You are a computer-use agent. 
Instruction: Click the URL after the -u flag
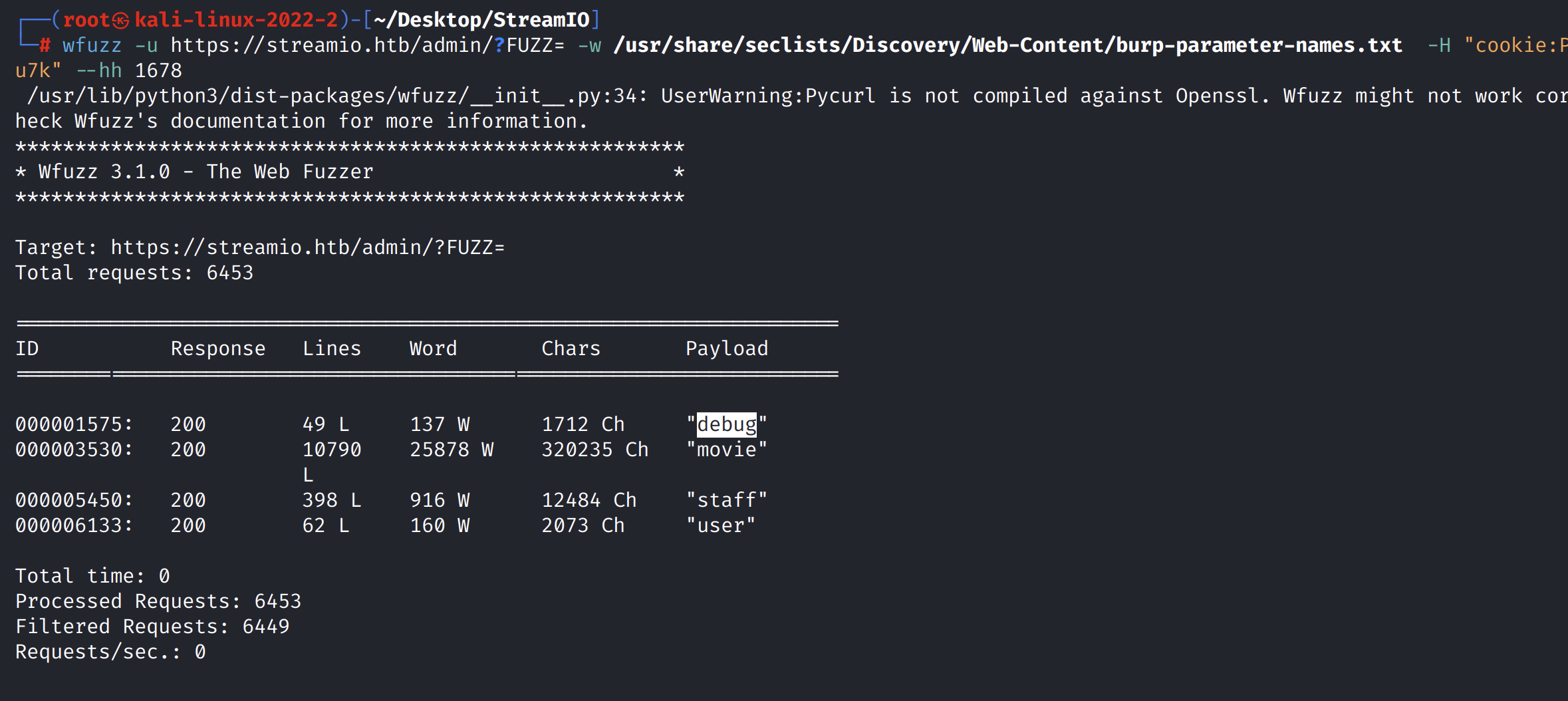coord(367,45)
